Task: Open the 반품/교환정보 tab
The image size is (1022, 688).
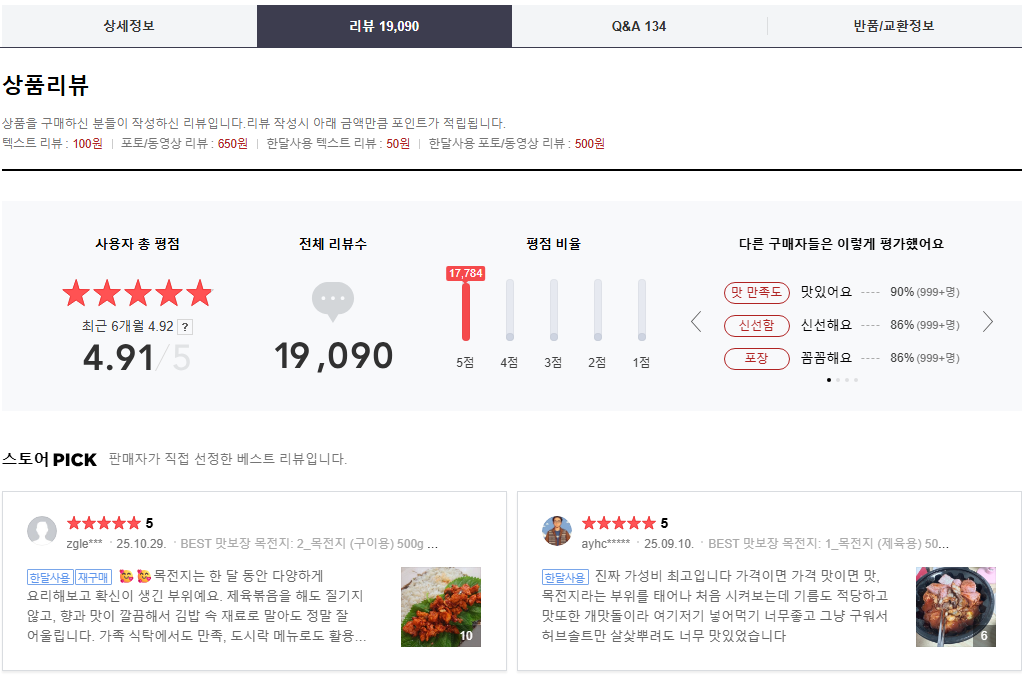Action: tap(894, 26)
